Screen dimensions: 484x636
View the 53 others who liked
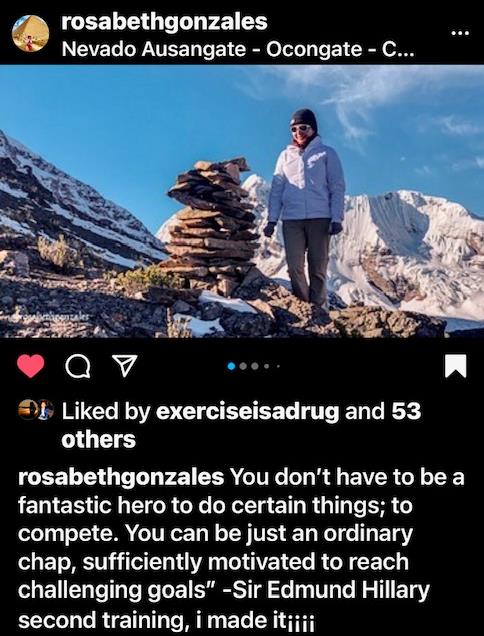[x=241, y=426]
